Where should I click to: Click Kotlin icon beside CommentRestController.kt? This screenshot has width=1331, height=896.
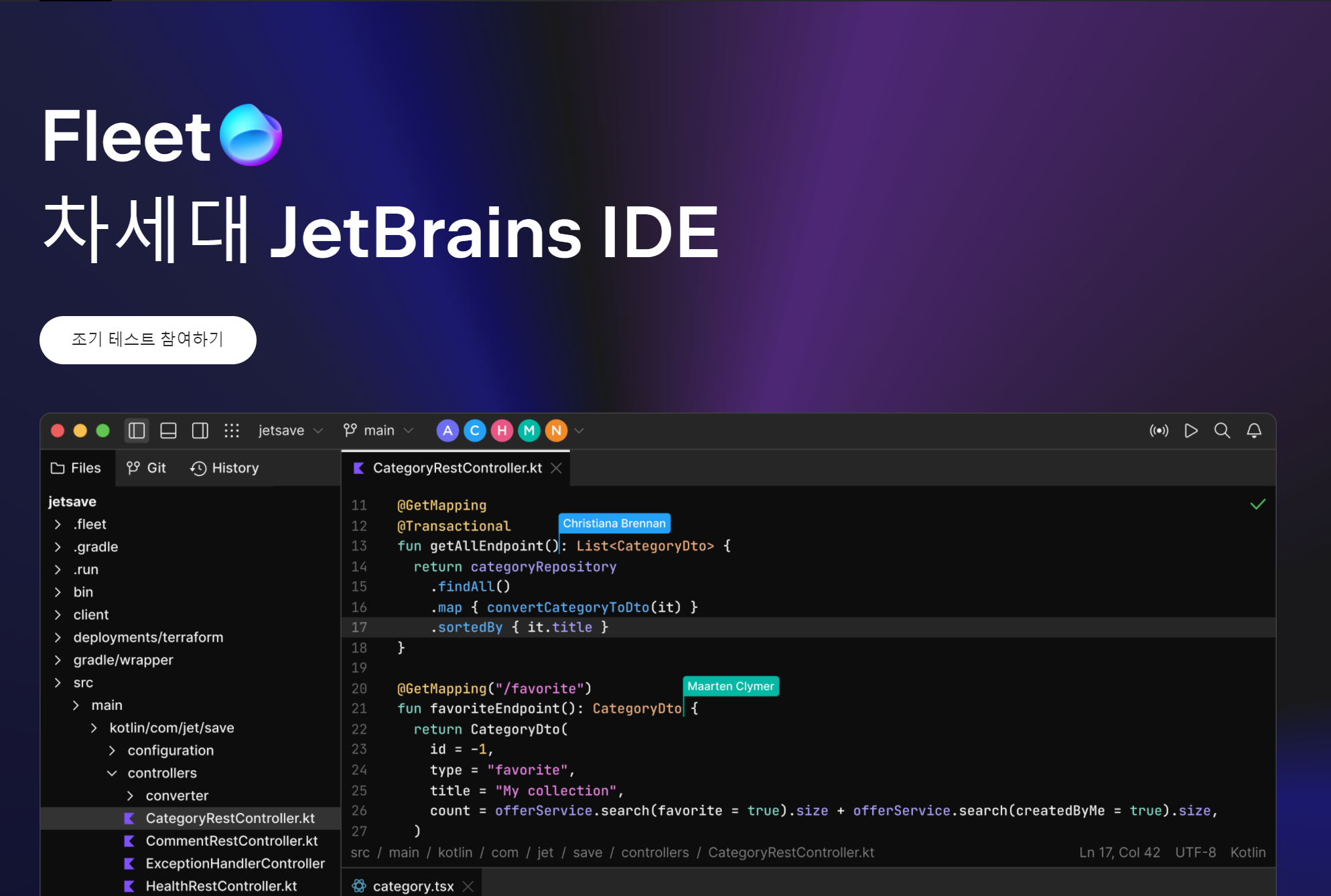pyautogui.click(x=129, y=841)
